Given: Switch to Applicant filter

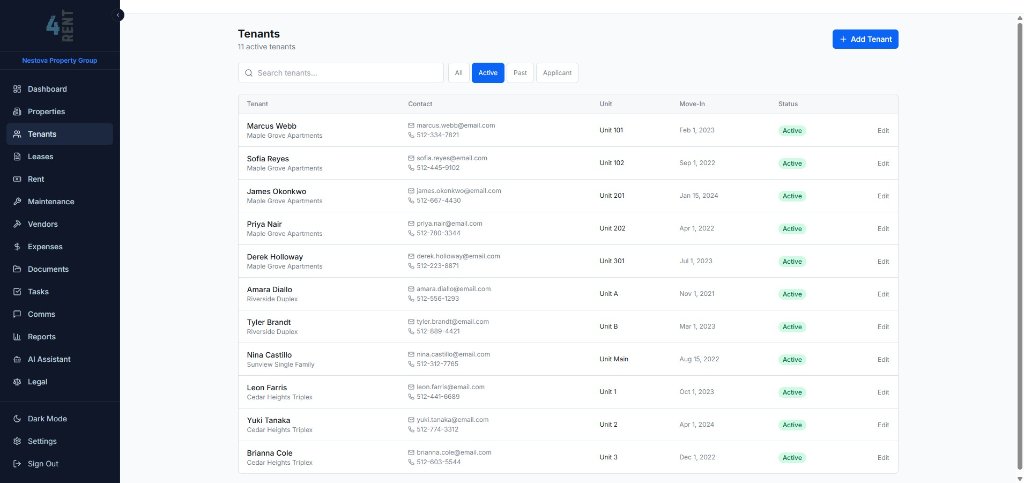Looking at the screenshot, I should coord(557,73).
